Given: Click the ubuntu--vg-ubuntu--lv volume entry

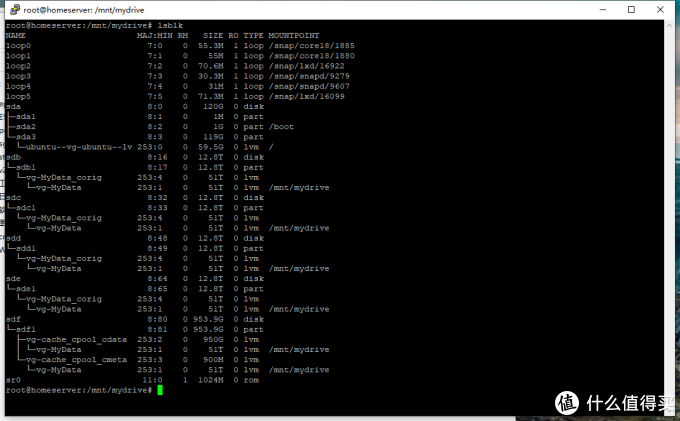Looking at the screenshot, I should click(78, 147).
